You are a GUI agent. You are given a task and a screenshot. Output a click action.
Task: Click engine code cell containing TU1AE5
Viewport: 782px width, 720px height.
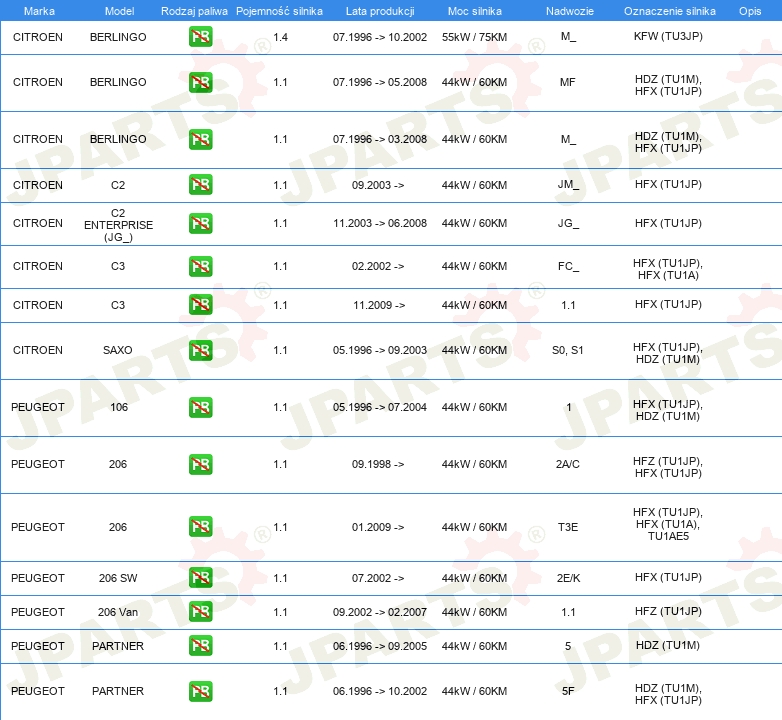(x=668, y=524)
